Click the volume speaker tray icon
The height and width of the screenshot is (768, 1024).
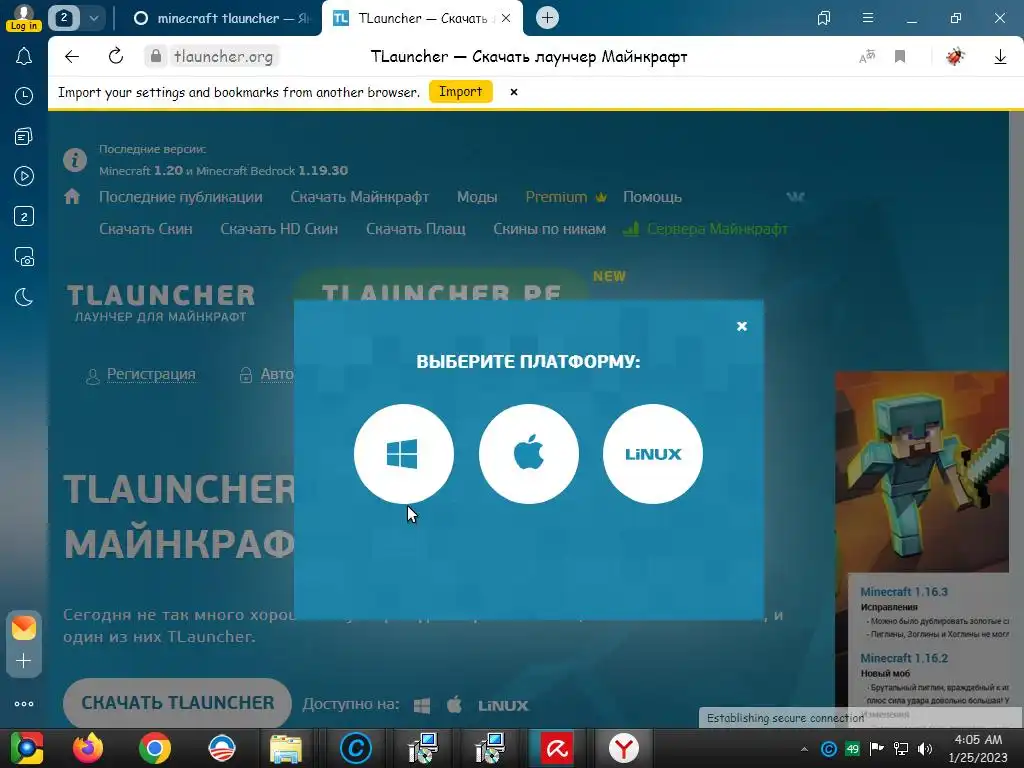pos(925,749)
